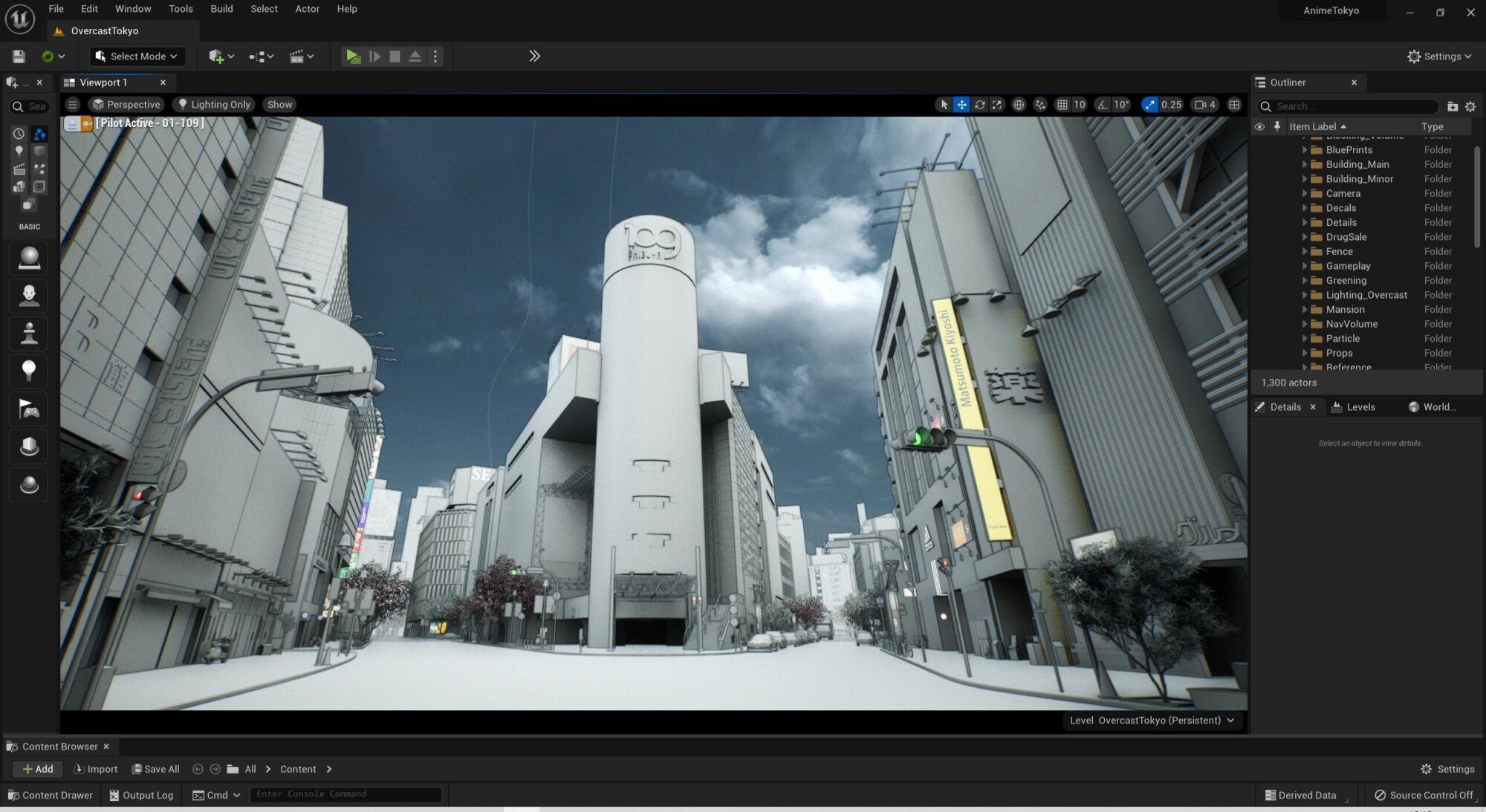Disable scale snapping toggle
The height and width of the screenshot is (812, 1486).
1149,105
